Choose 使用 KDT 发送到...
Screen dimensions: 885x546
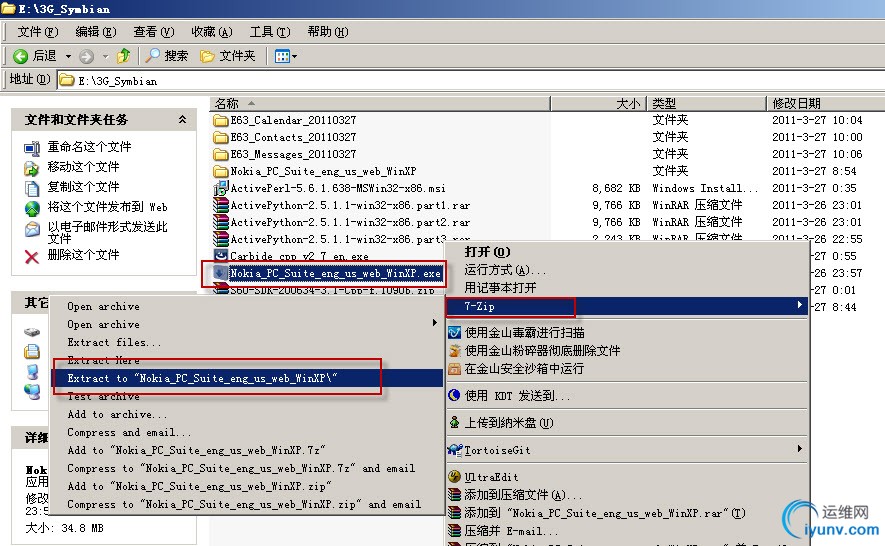[x=627, y=396]
